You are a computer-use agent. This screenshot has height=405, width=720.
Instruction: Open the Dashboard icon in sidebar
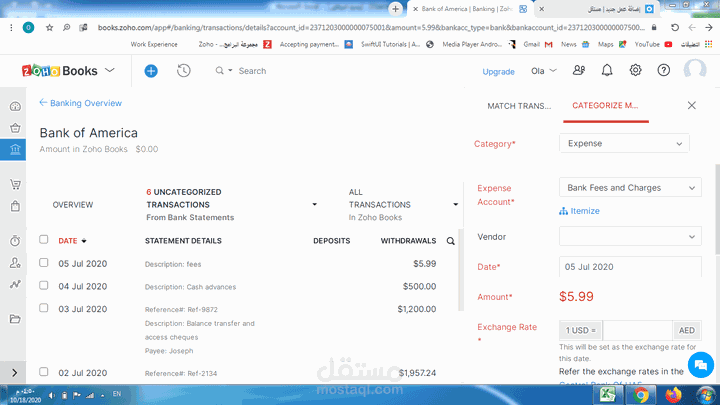15,107
